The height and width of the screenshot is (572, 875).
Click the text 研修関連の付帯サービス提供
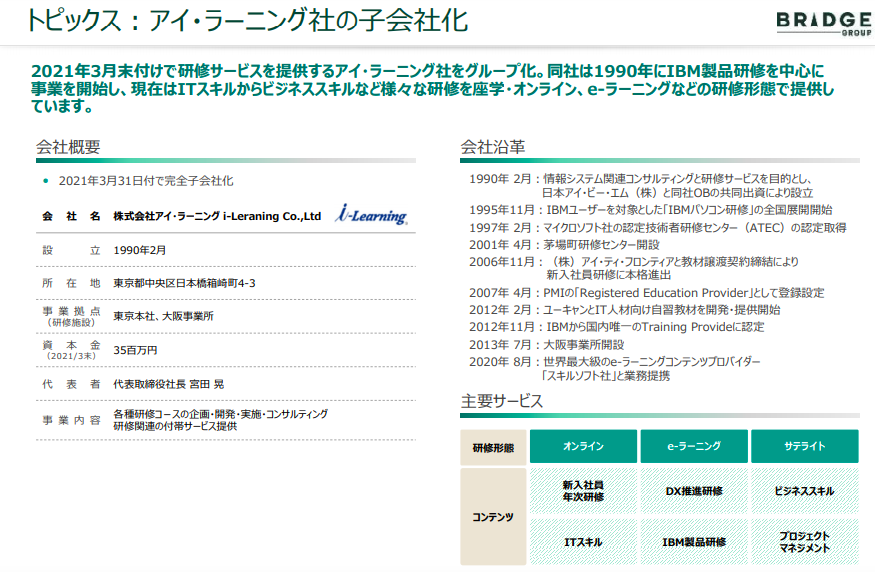click(175, 426)
